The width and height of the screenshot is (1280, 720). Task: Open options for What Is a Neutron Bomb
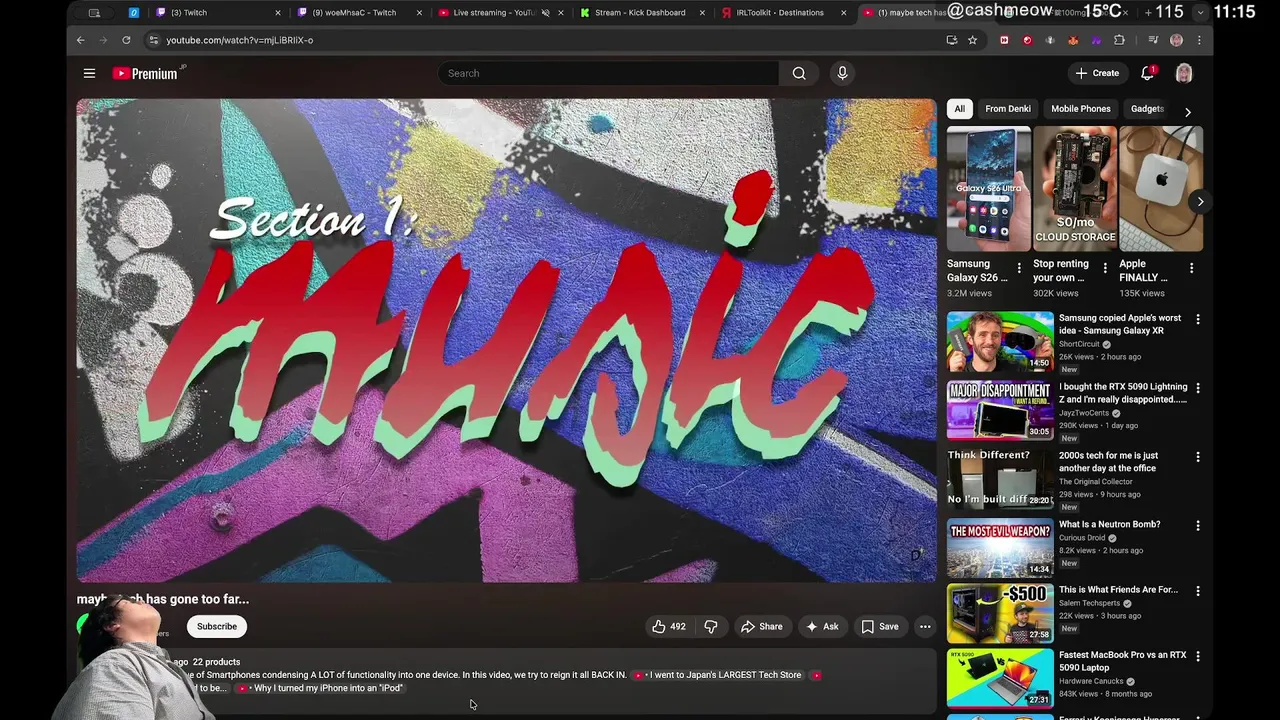click(1198, 526)
